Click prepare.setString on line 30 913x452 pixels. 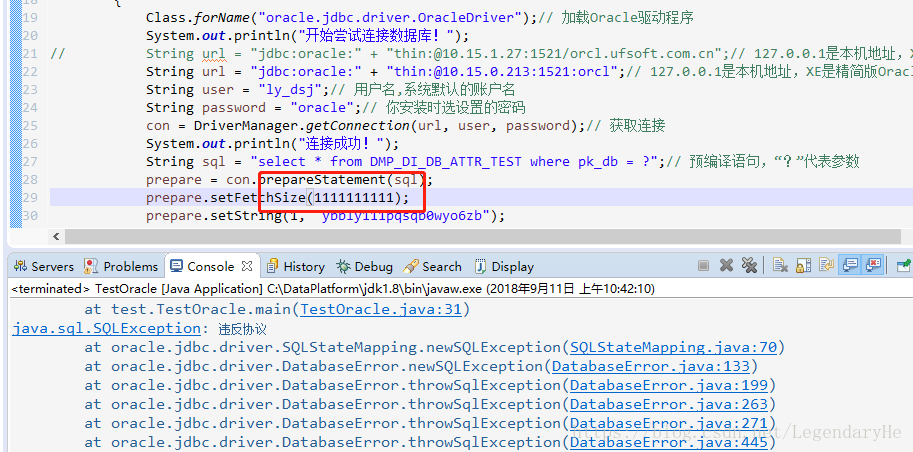tap(325, 216)
